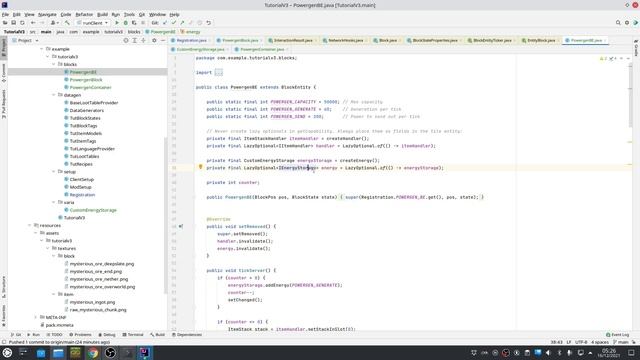The height and width of the screenshot is (360, 640).
Task: Run with coverage icon in toolbar
Action: click(x=134, y=23)
